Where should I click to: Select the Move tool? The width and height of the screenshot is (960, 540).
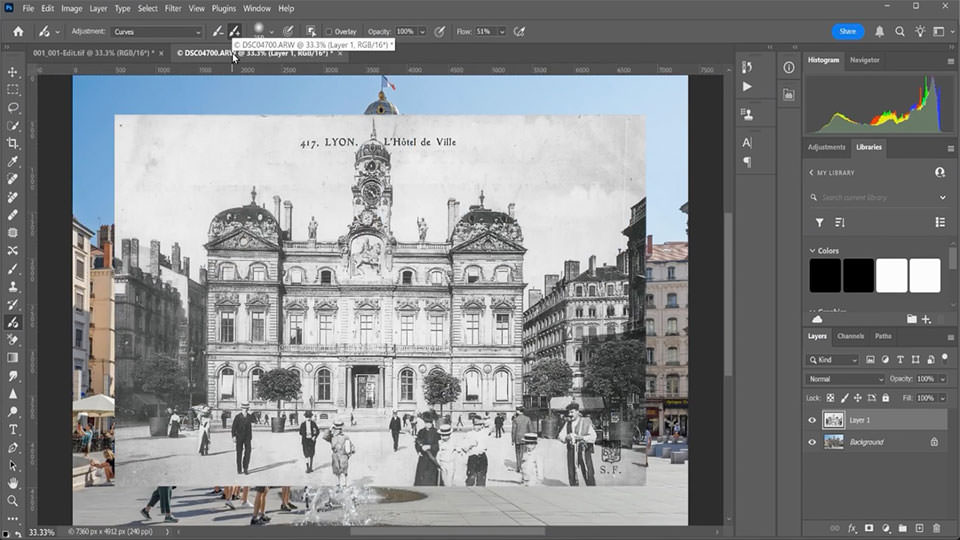click(13, 72)
